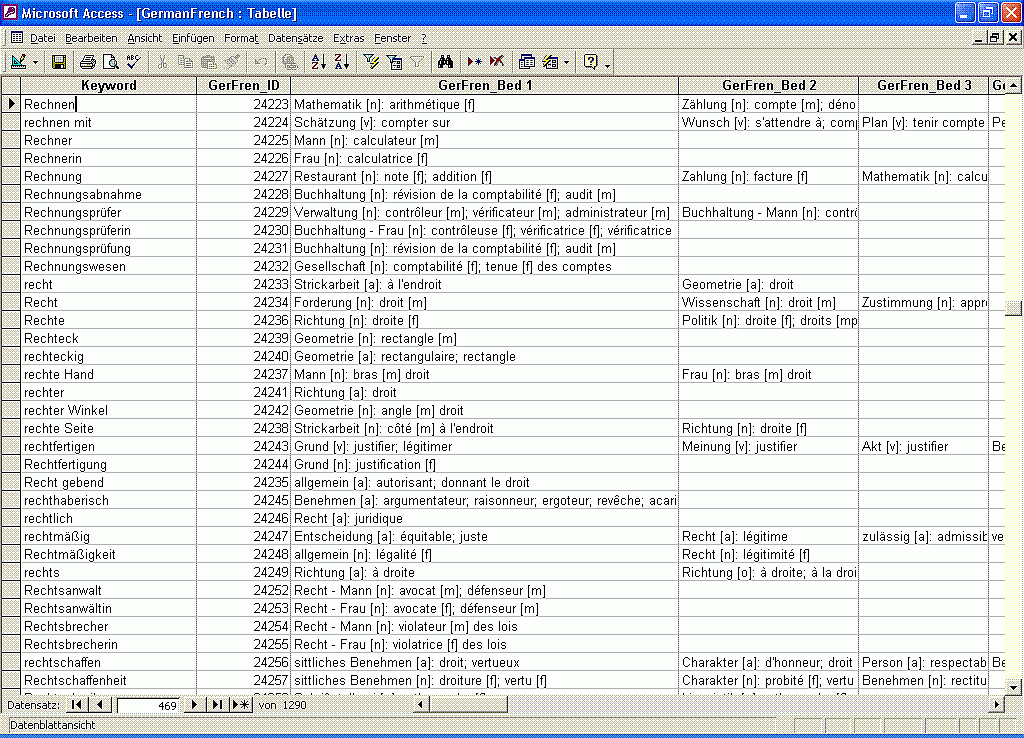Sort ascending with the A-Z icon
This screenshot has height=738, width=1024.
coord(318,62)
